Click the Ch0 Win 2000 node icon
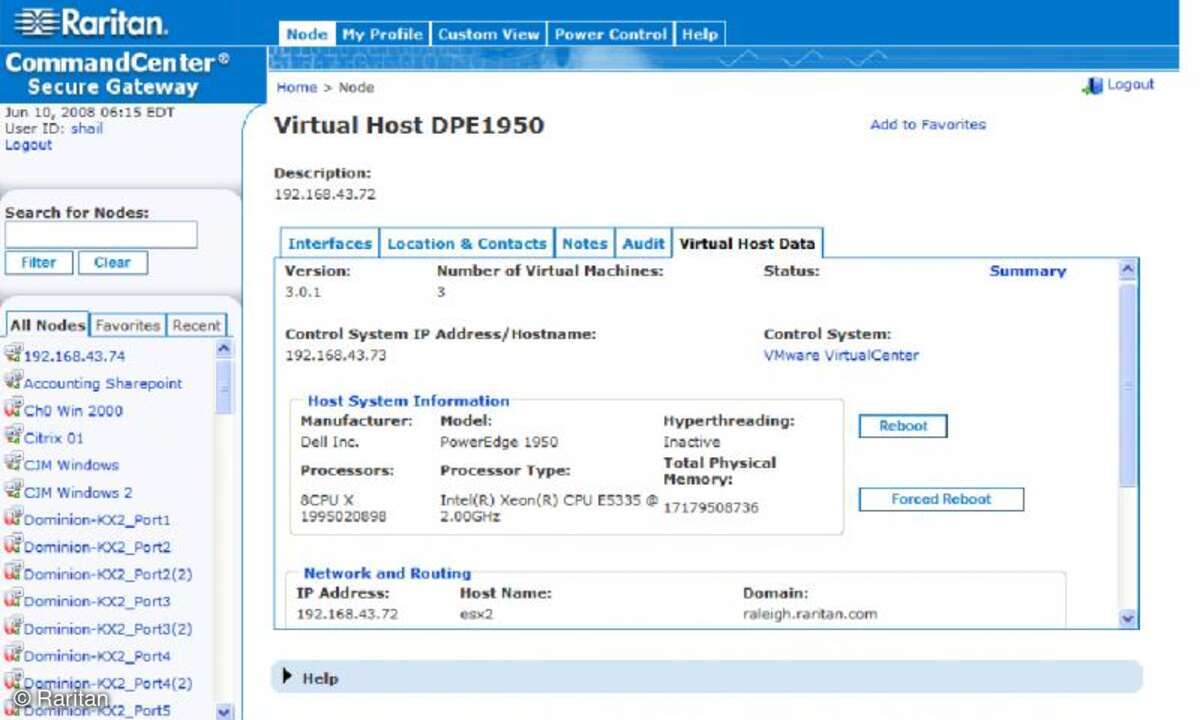 [13, 408]
